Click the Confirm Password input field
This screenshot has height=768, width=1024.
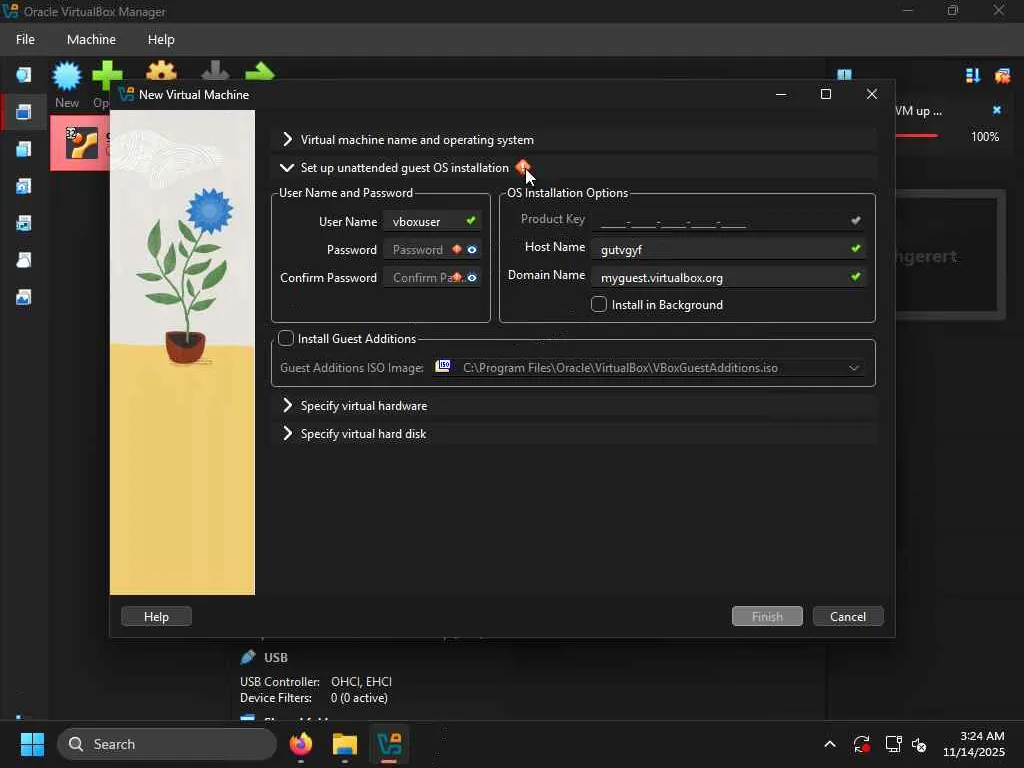(x=432, y=278)
